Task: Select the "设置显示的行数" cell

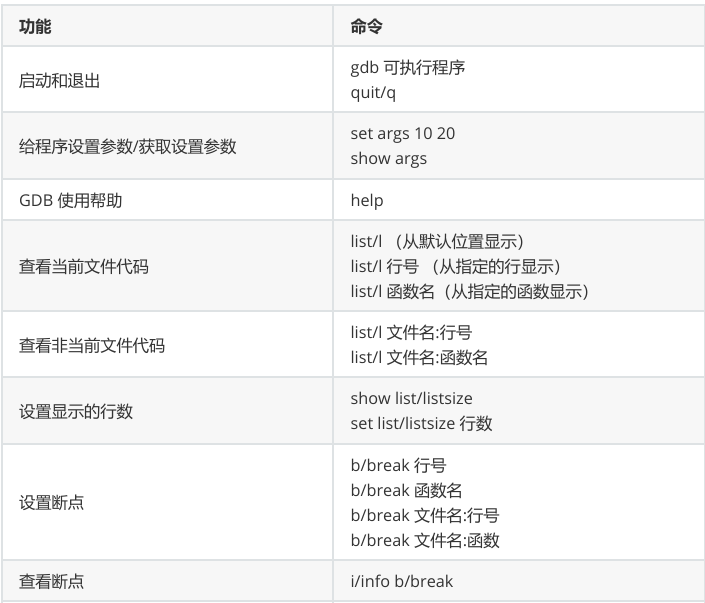Action: click(x=76, y=411)
